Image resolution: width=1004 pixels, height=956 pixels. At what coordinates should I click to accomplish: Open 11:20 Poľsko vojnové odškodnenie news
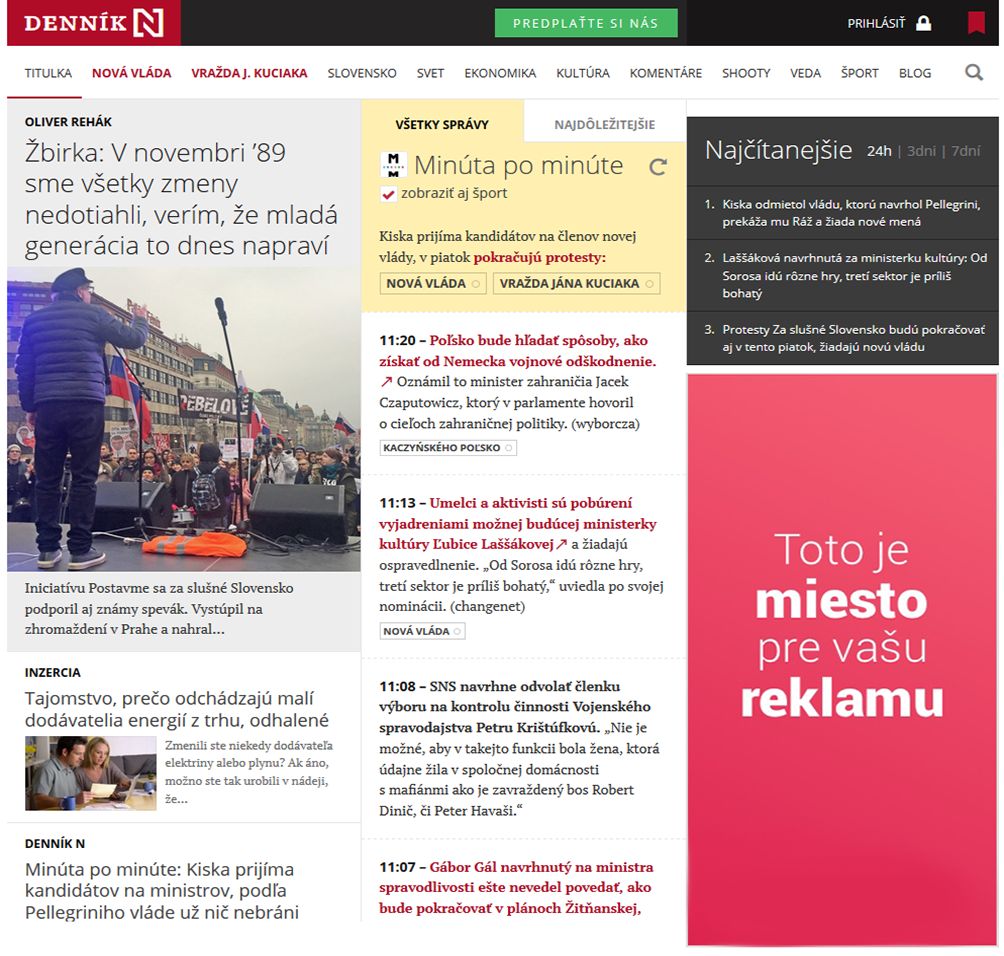(x=517, y=351)
